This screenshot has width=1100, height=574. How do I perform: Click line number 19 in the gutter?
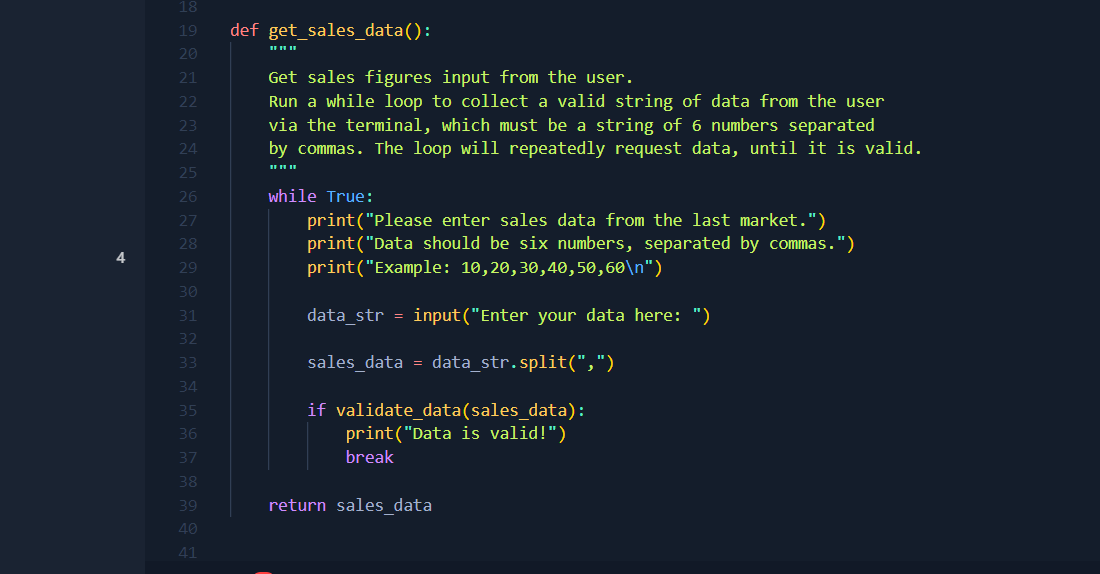(x=187, y=30)
